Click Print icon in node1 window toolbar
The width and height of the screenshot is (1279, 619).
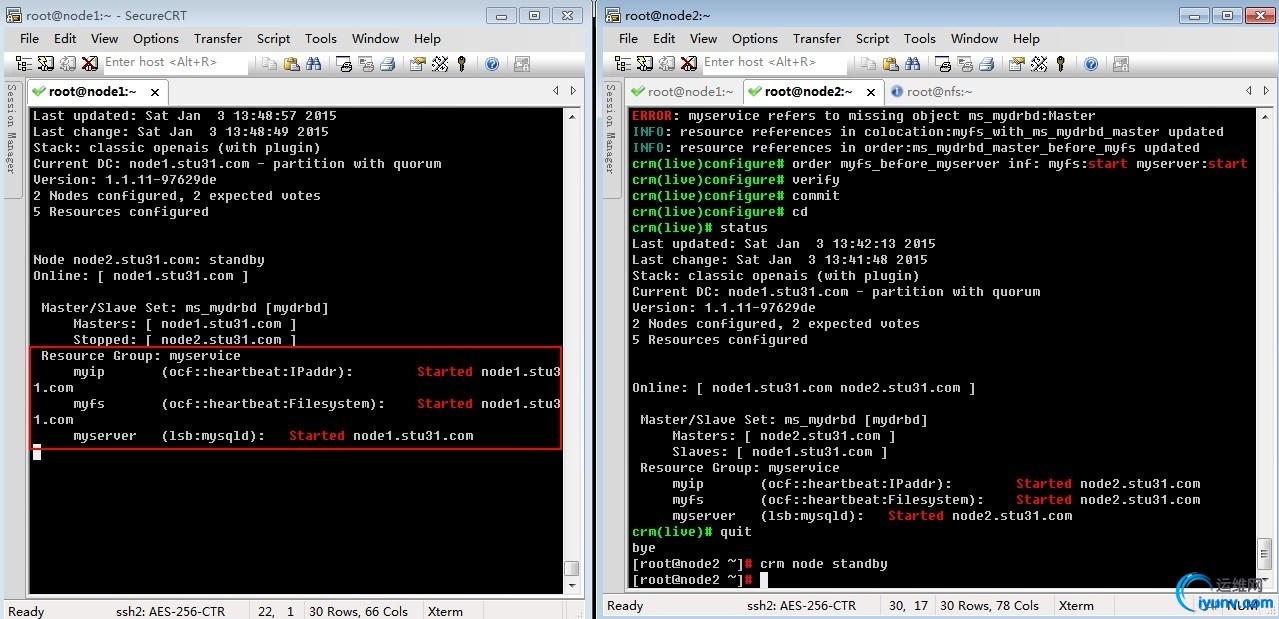(388, 63)
